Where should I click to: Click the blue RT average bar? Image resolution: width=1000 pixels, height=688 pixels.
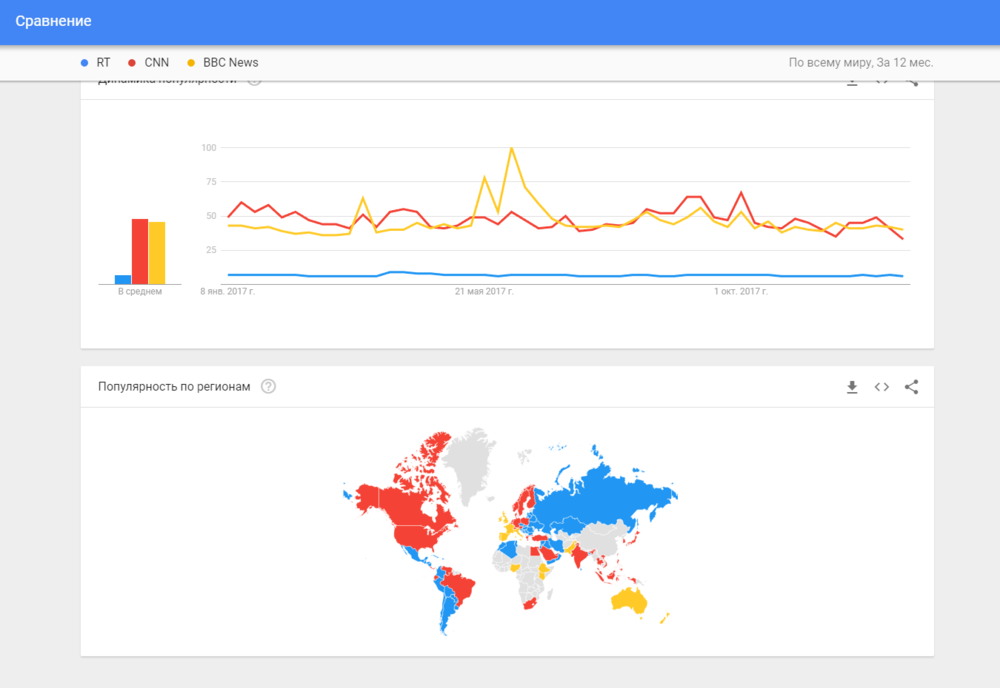pyautogui.click(x=123, y=279)
